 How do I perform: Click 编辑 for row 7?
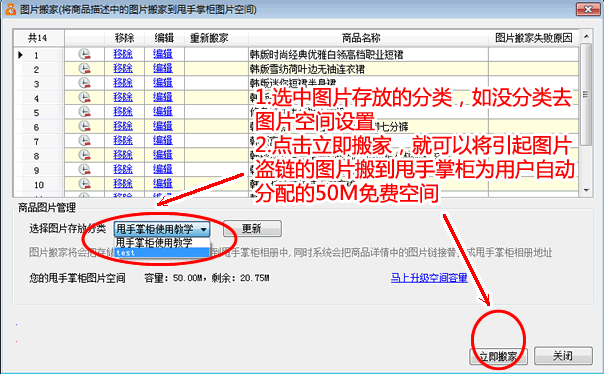(x=163, y=141)
